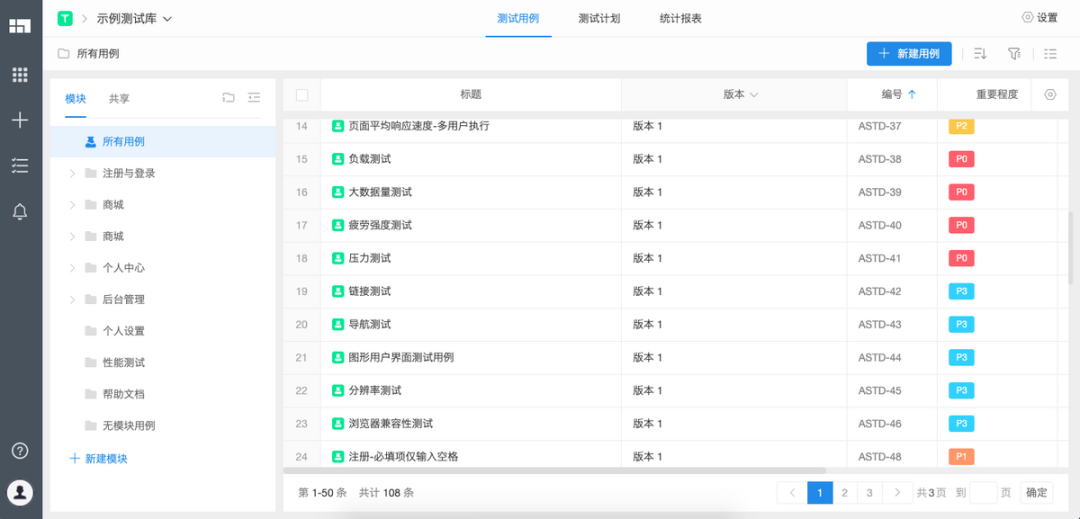Open the 浏览器兼容性测试 case title
This screenshot has width=1080, height=519.
(x=391, y=423)
